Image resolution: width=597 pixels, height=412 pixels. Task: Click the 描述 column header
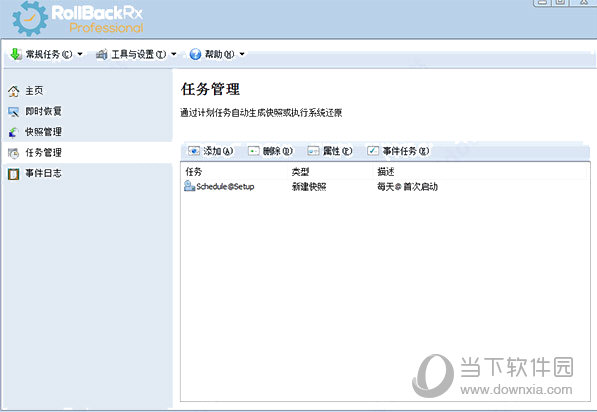click(x=386, y=172)
